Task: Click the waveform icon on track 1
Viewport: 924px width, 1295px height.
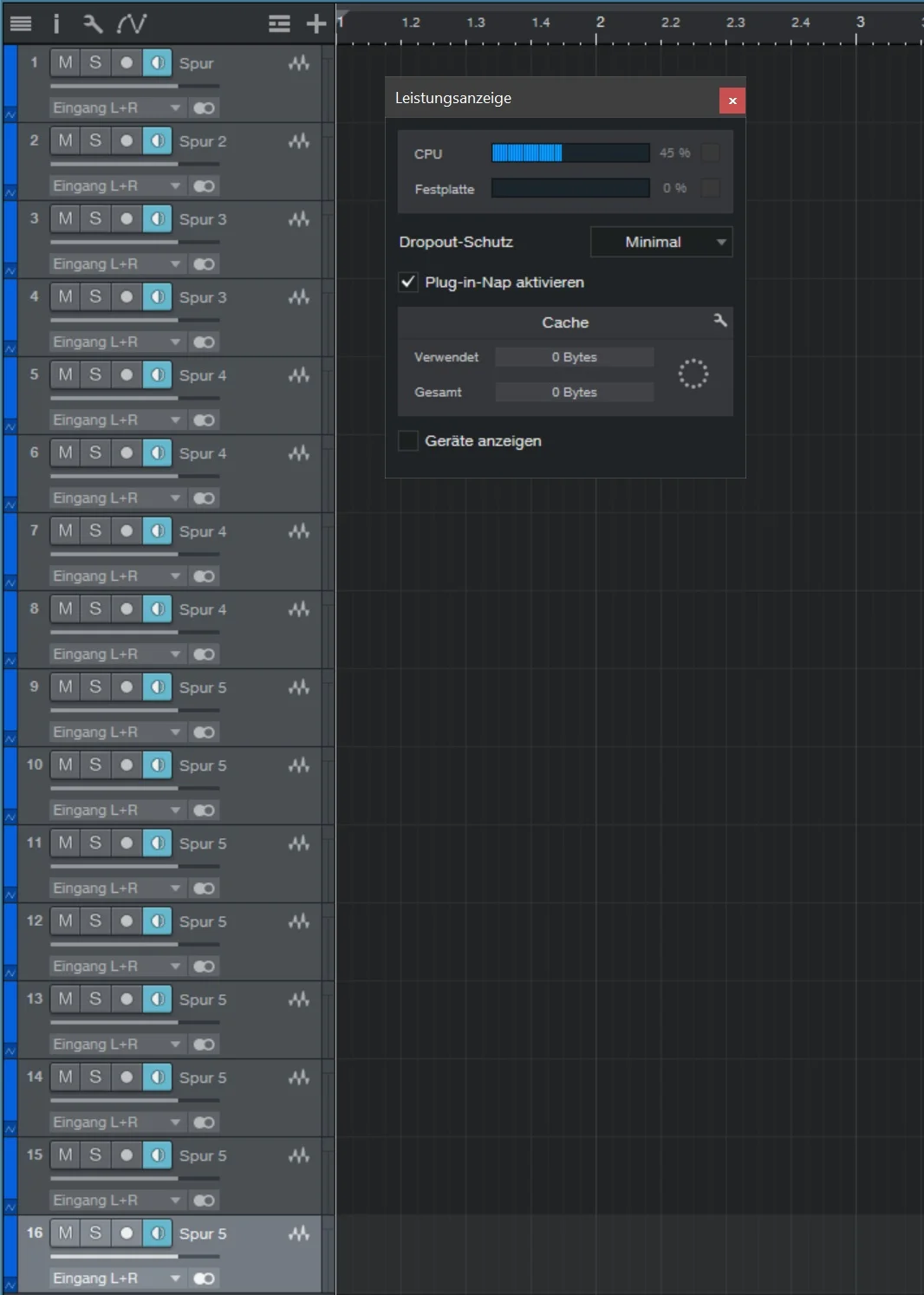Action: [299, 63]
